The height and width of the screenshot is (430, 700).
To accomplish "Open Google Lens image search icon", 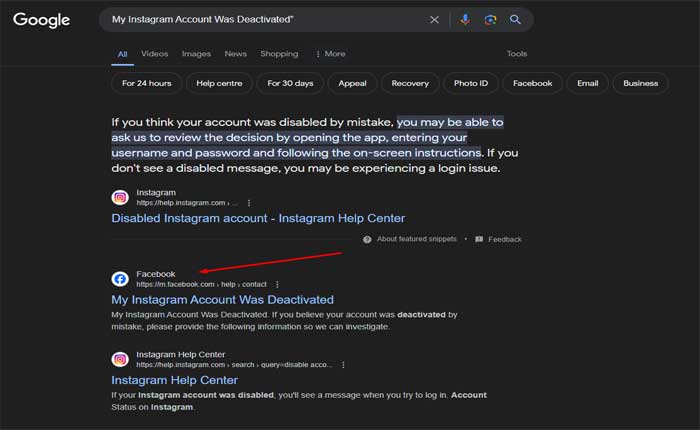I will click(490, 20).
